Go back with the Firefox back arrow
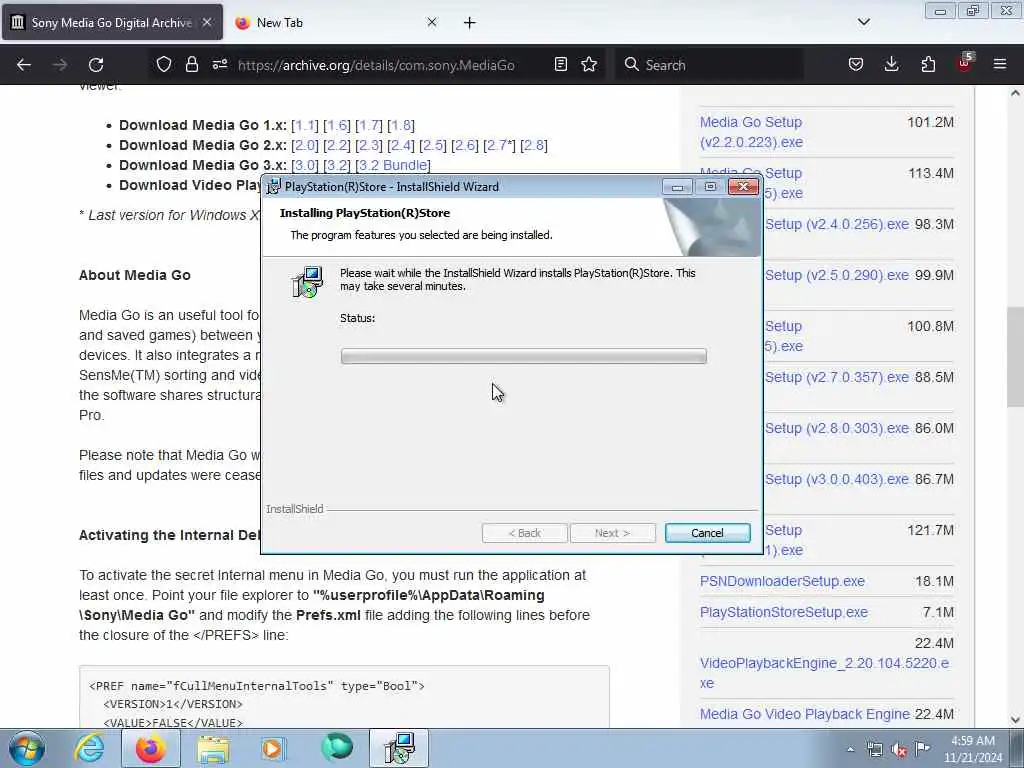The width and height of the screenshot is (1024, 768). pyautogui.click(x=24, y=65)
